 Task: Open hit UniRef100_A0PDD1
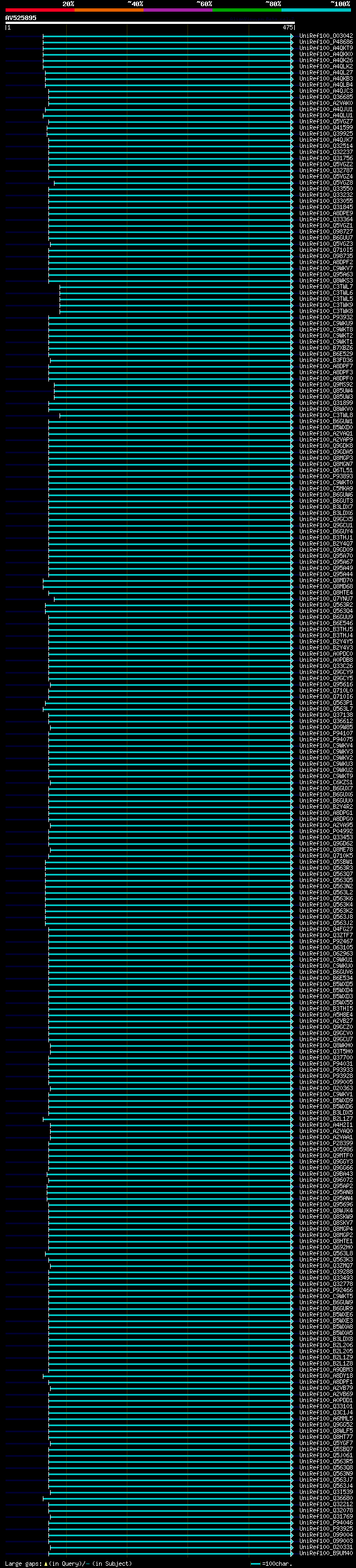pos(326,1400)
